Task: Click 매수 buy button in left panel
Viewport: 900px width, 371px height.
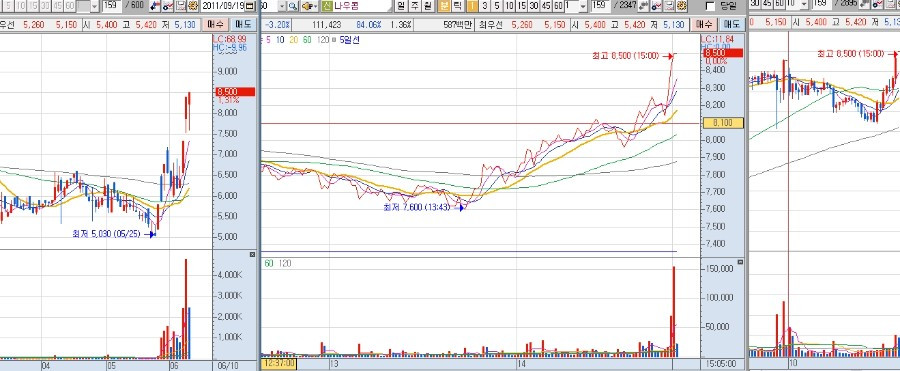Action: tap(215, 25)
